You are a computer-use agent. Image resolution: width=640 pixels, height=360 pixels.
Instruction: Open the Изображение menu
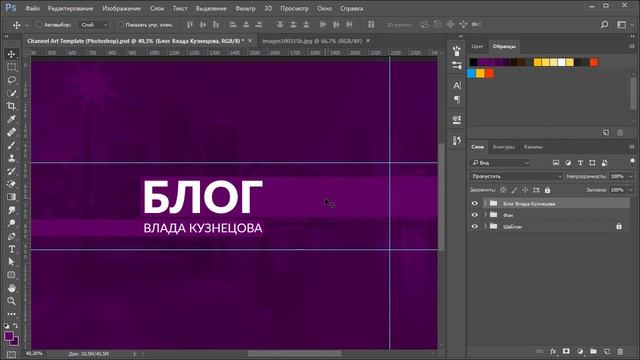(x=121, y=8)
